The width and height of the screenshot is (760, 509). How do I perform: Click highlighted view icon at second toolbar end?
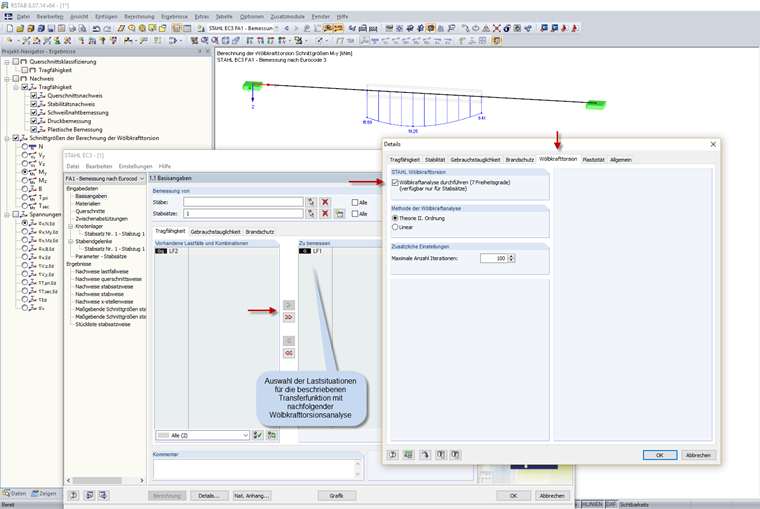(x=497, y=41)
